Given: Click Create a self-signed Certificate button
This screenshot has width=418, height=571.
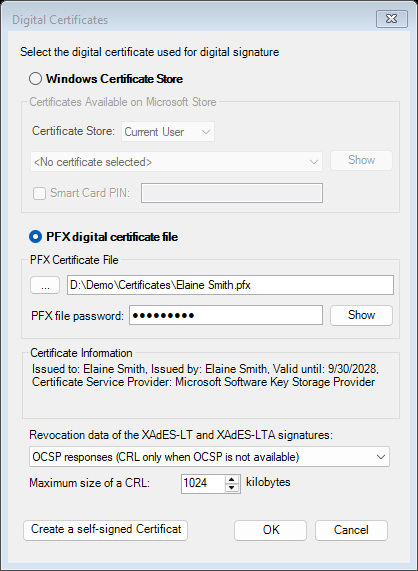Looking at the screenshot, I should tap(106, 530).
